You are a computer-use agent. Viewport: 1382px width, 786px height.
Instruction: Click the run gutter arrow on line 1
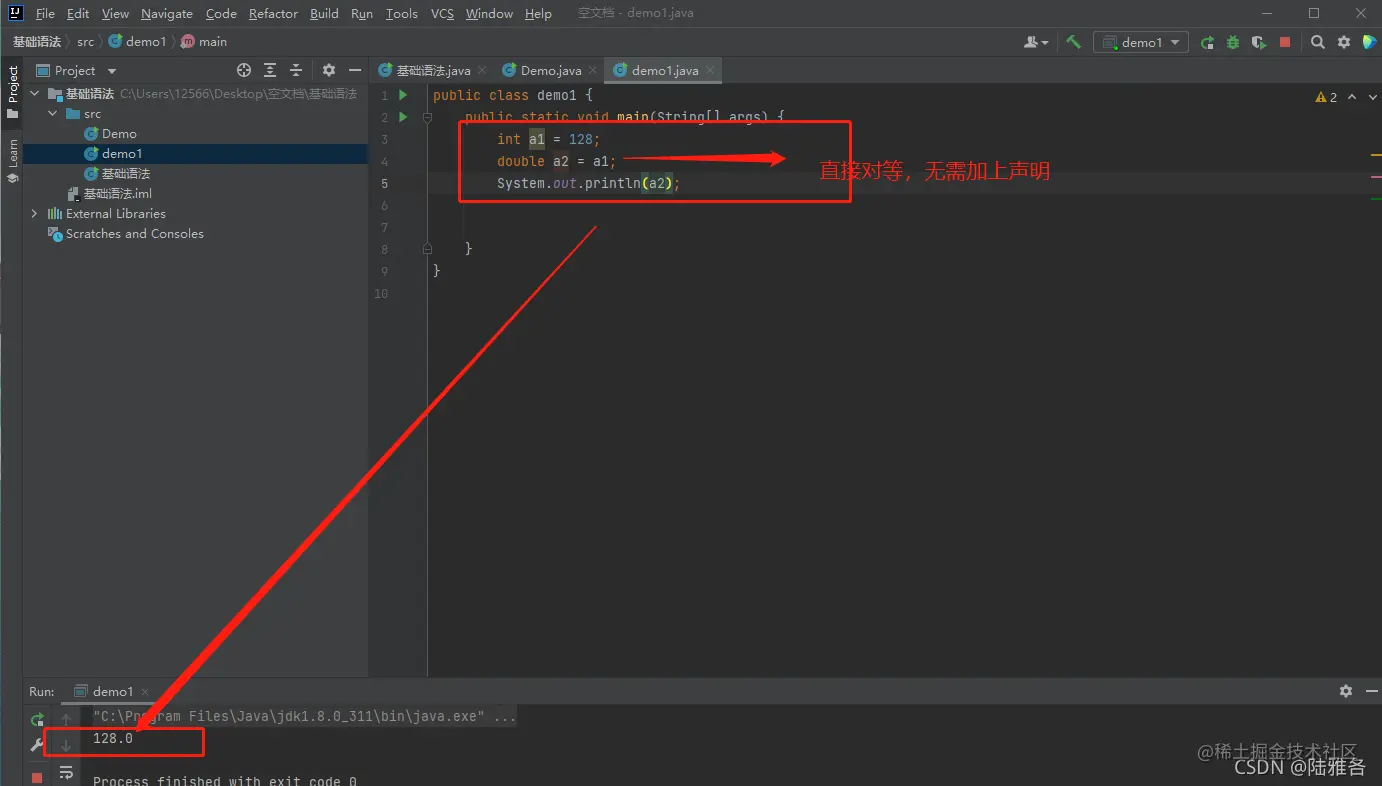tap(403, 95)
